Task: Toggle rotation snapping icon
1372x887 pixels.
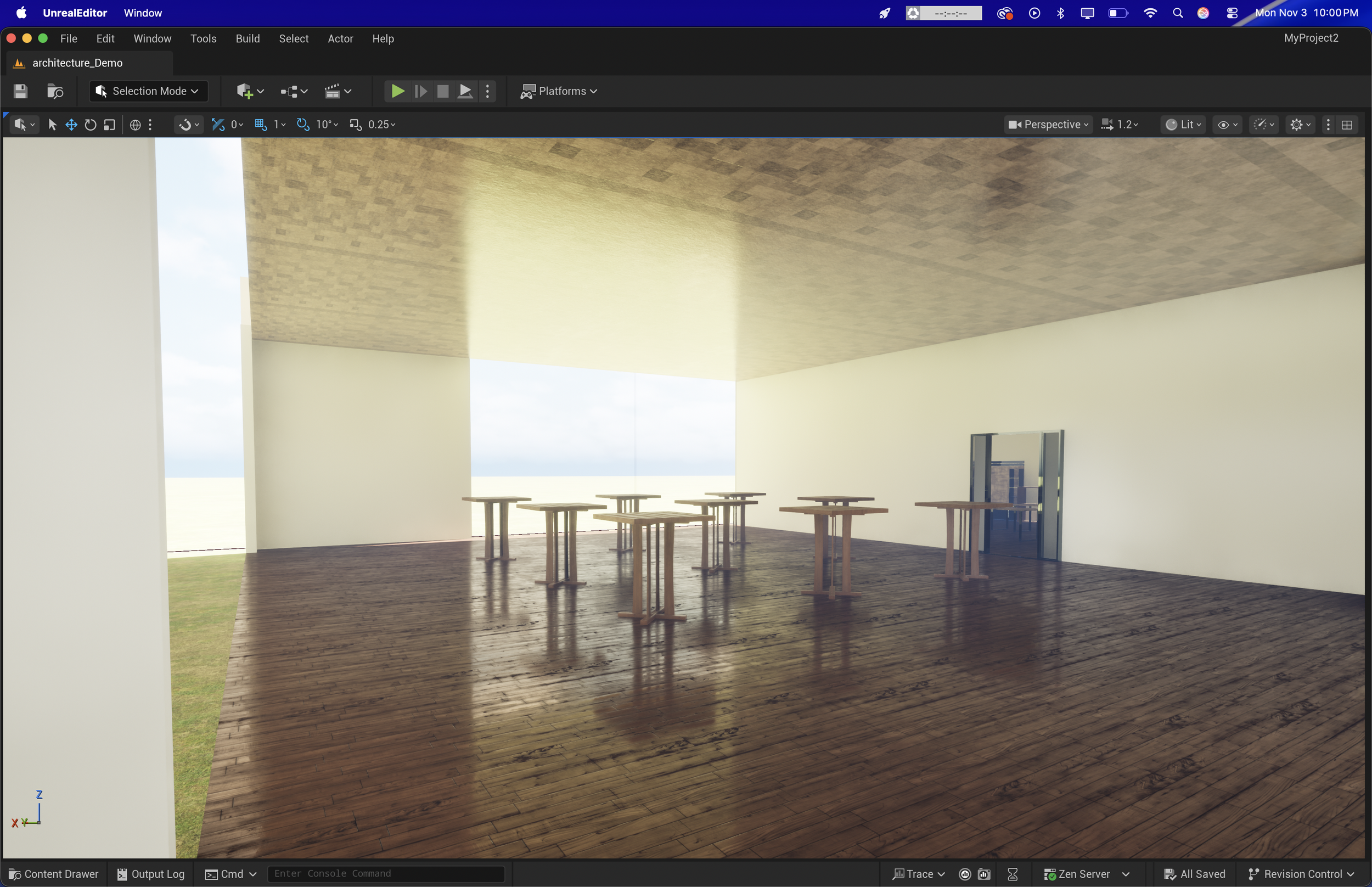Action: tap(303, 125)
